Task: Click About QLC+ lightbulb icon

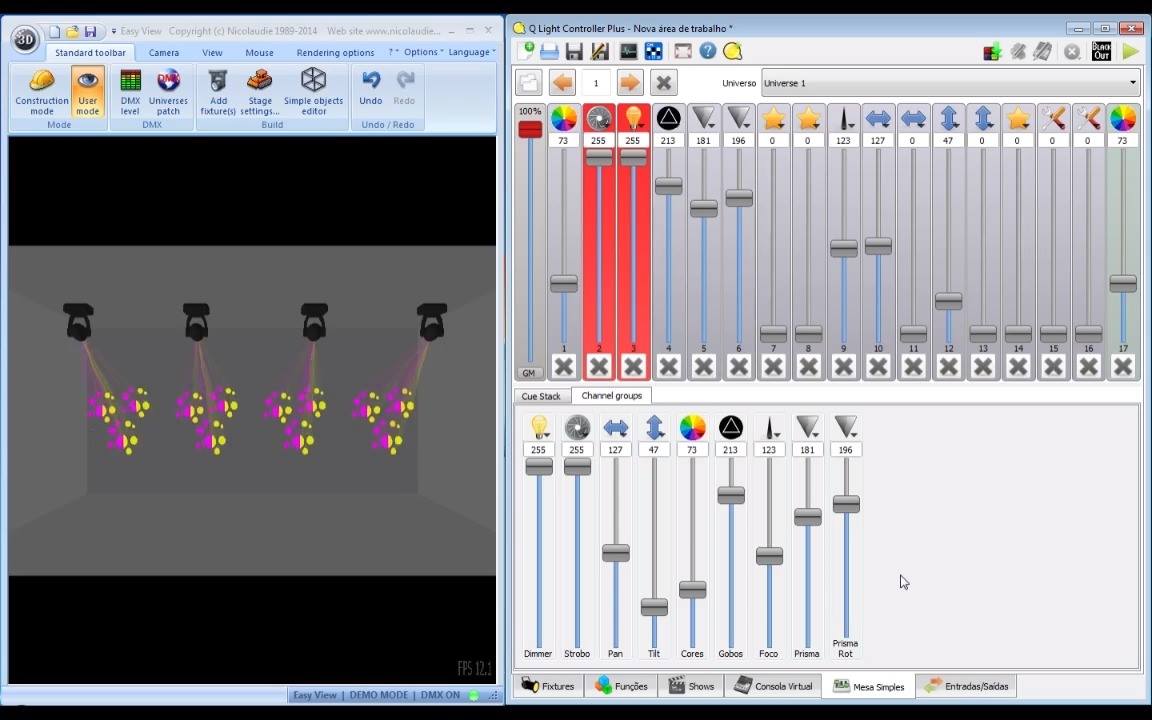Action: 732,51
